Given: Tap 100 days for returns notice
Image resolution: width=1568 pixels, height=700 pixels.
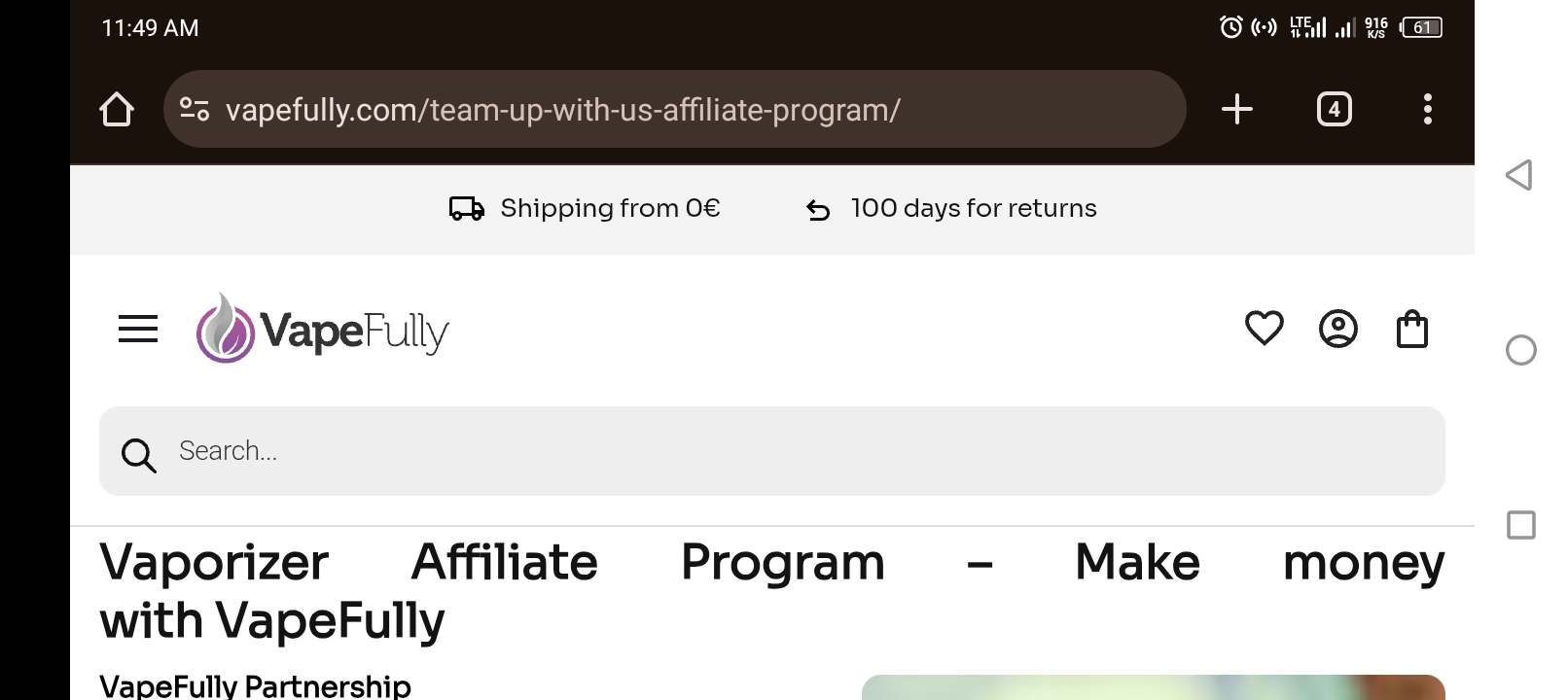Looking at the screenshot, I should click(974, 208).
